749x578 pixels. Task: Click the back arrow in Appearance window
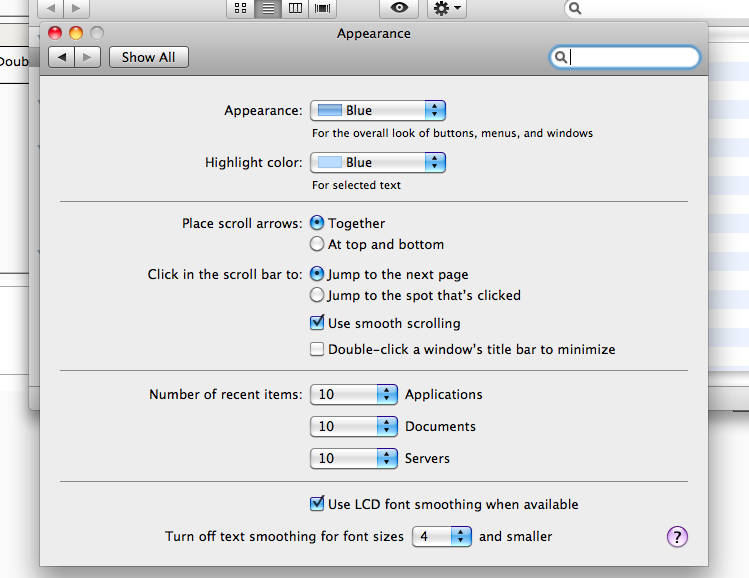pyautogui.click(x=62, y=57)
